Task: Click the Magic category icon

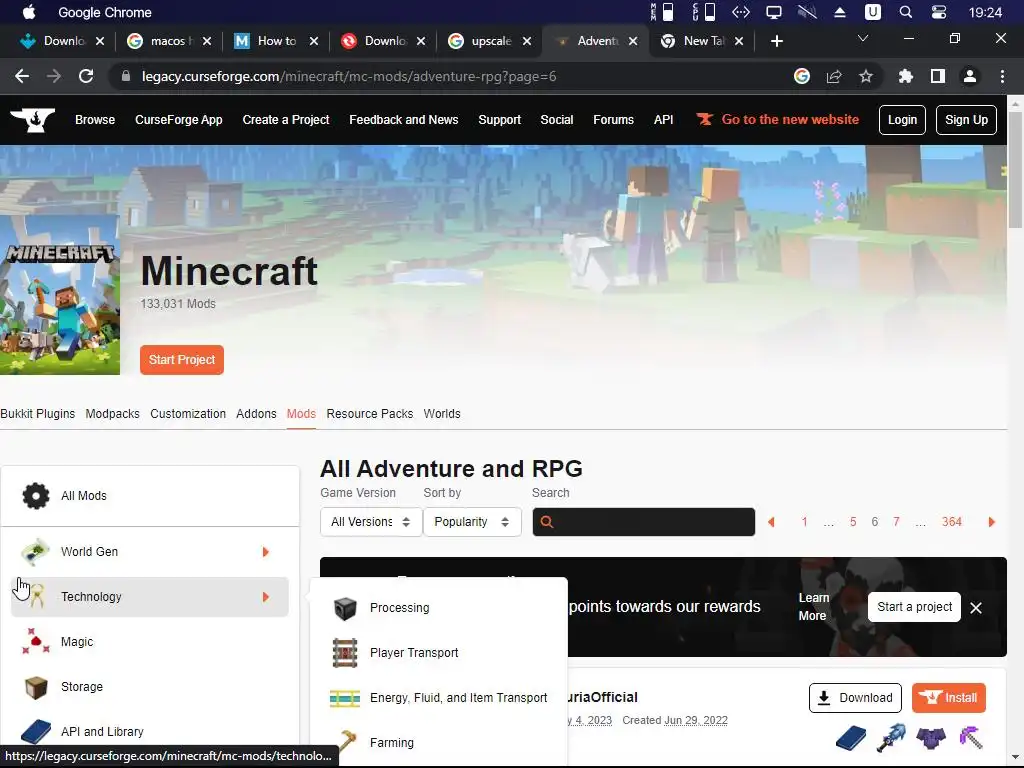Action: tap(35, 642)
